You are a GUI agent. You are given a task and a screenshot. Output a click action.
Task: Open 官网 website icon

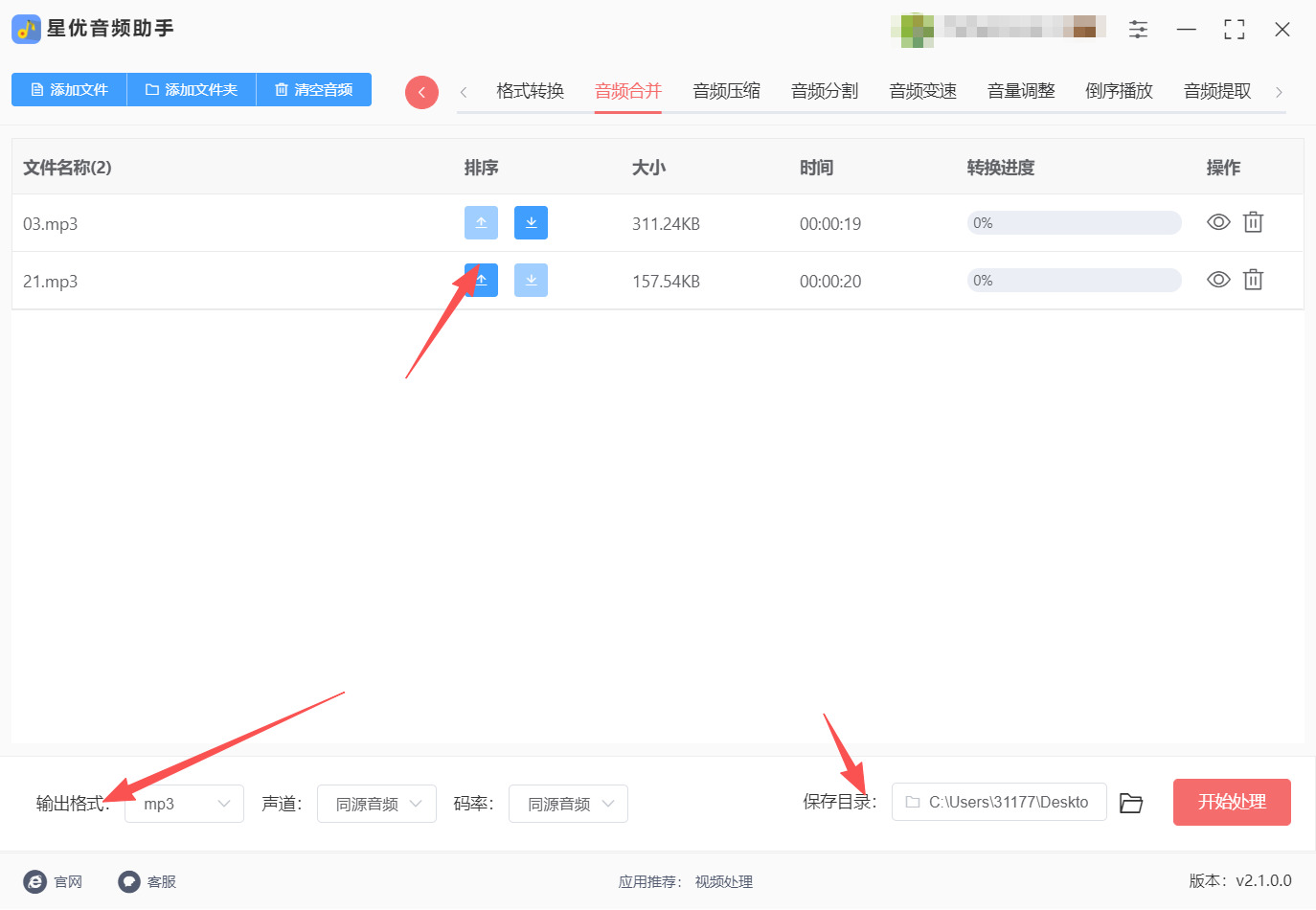(x=35, y=881)
